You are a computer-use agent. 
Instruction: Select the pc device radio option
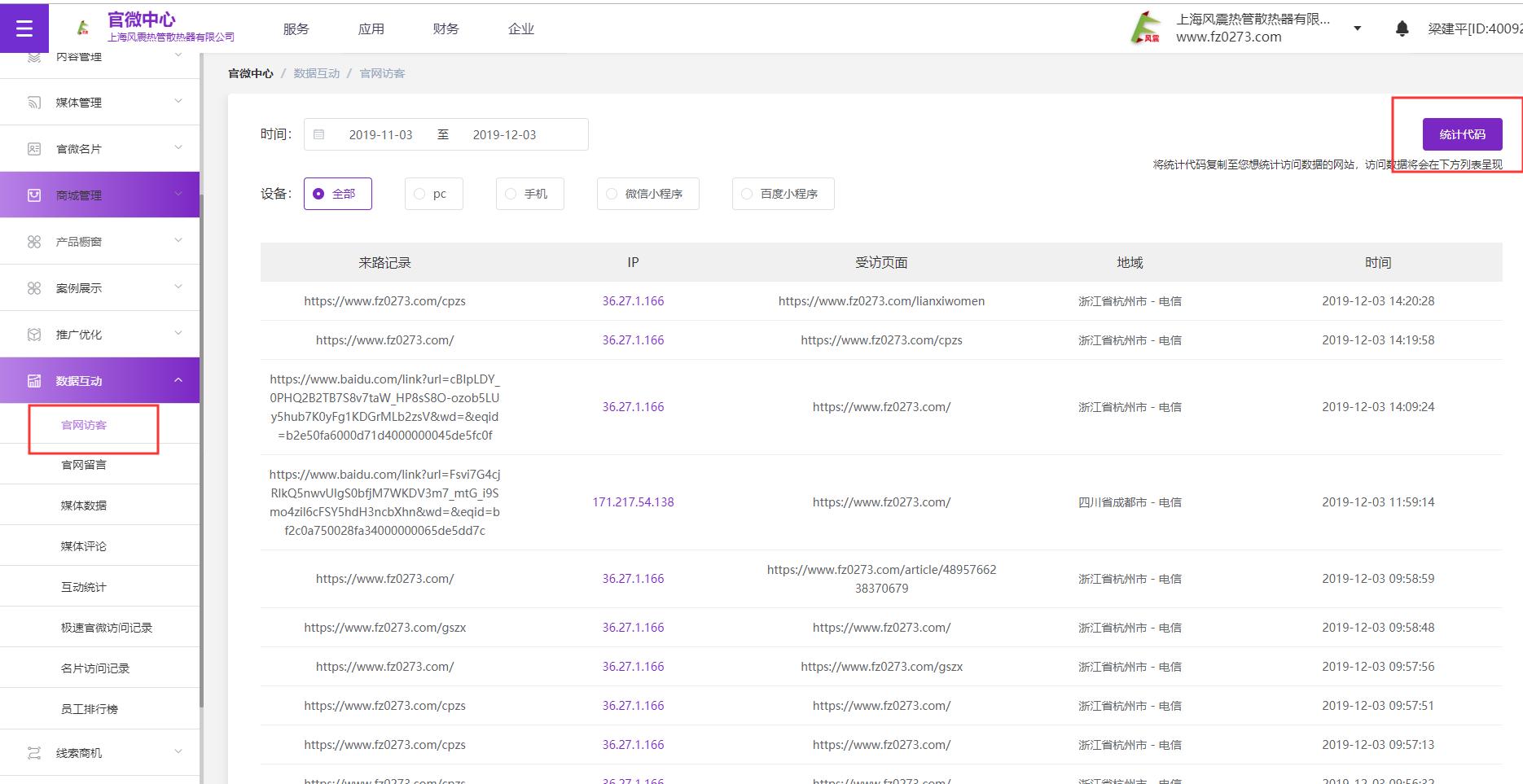pos(433,194)
